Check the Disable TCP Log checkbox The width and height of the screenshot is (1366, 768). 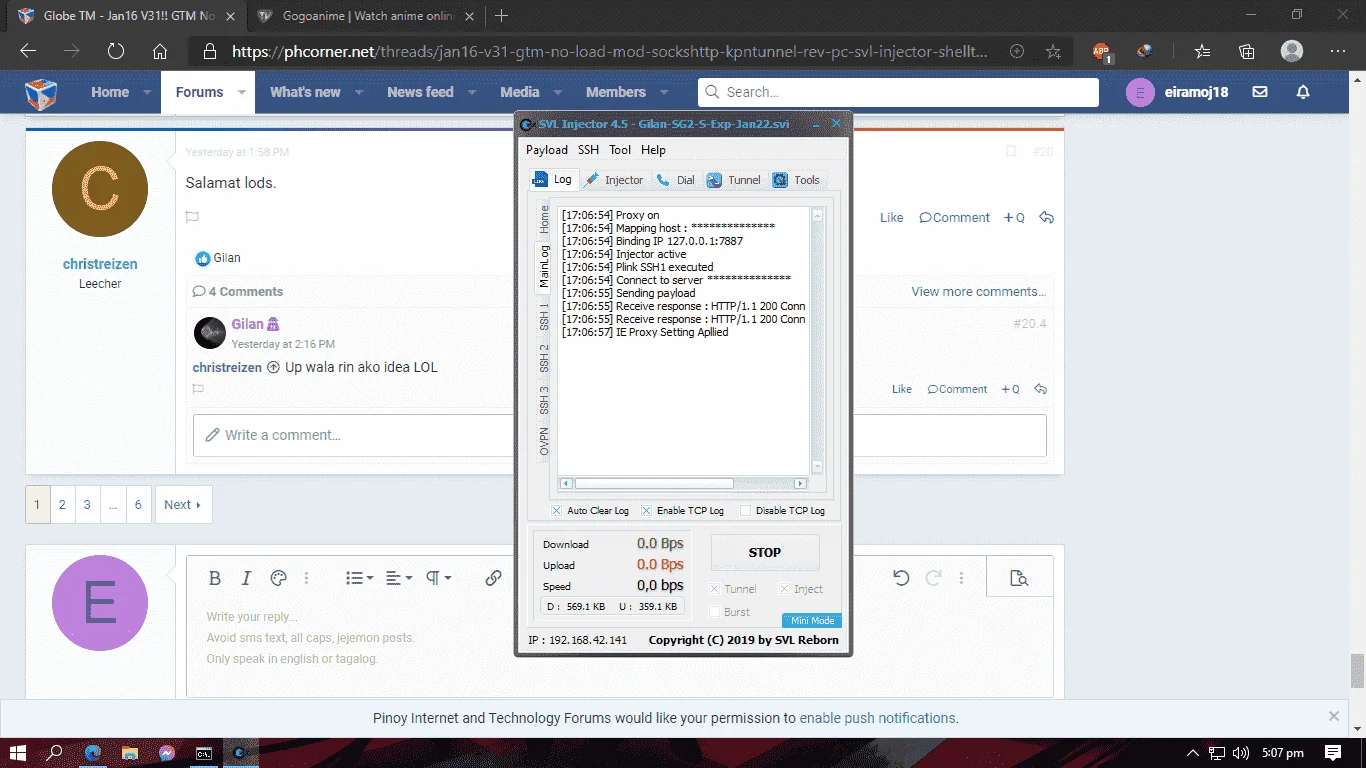[x=745, y=510]
